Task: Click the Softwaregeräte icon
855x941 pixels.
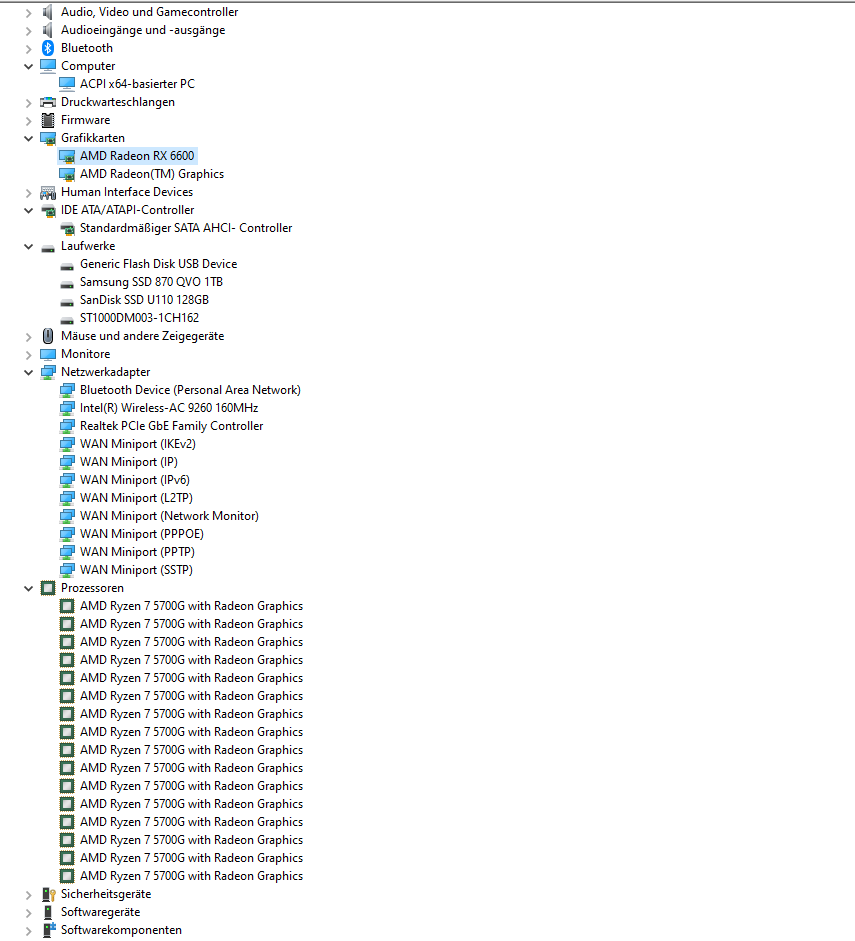Action: [x=48, y=912]
